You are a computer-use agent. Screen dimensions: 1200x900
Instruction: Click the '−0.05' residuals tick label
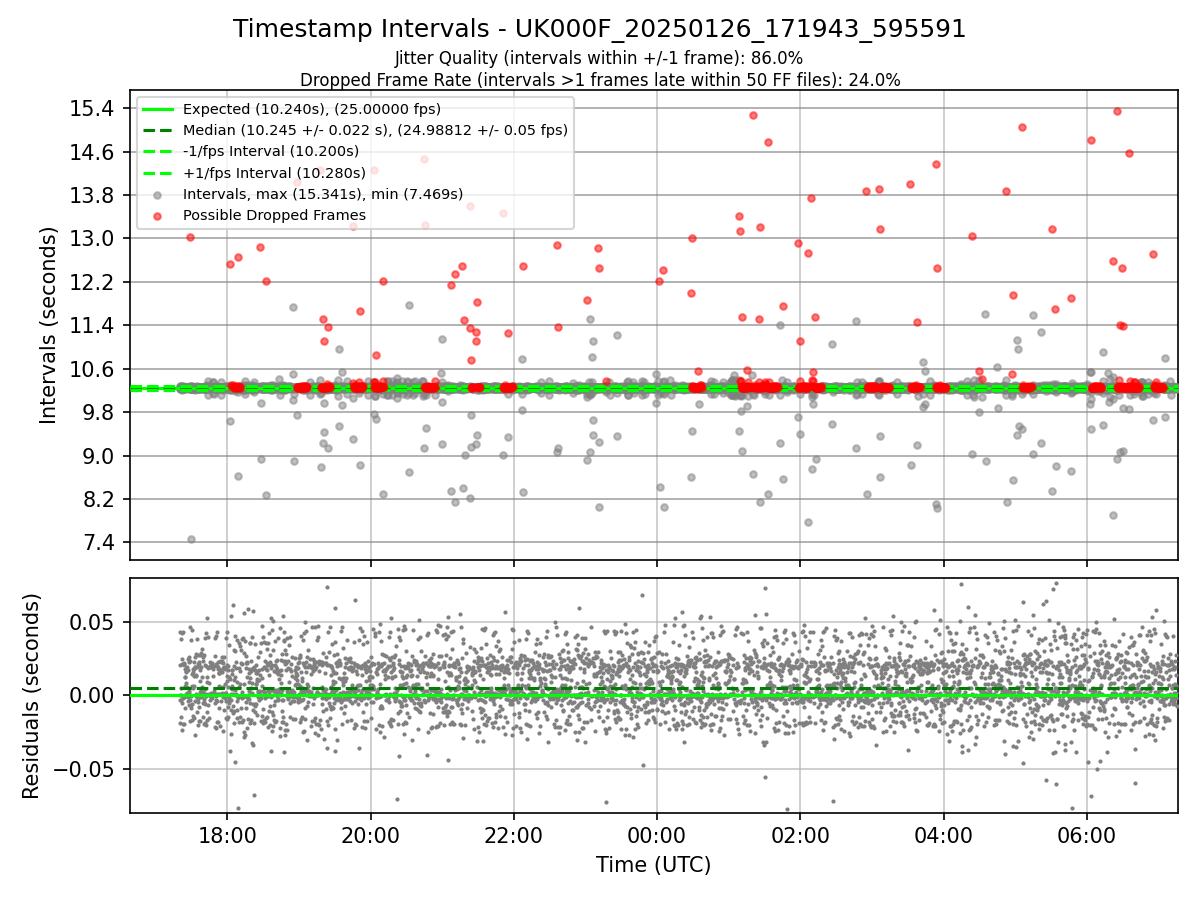(84, 769)
